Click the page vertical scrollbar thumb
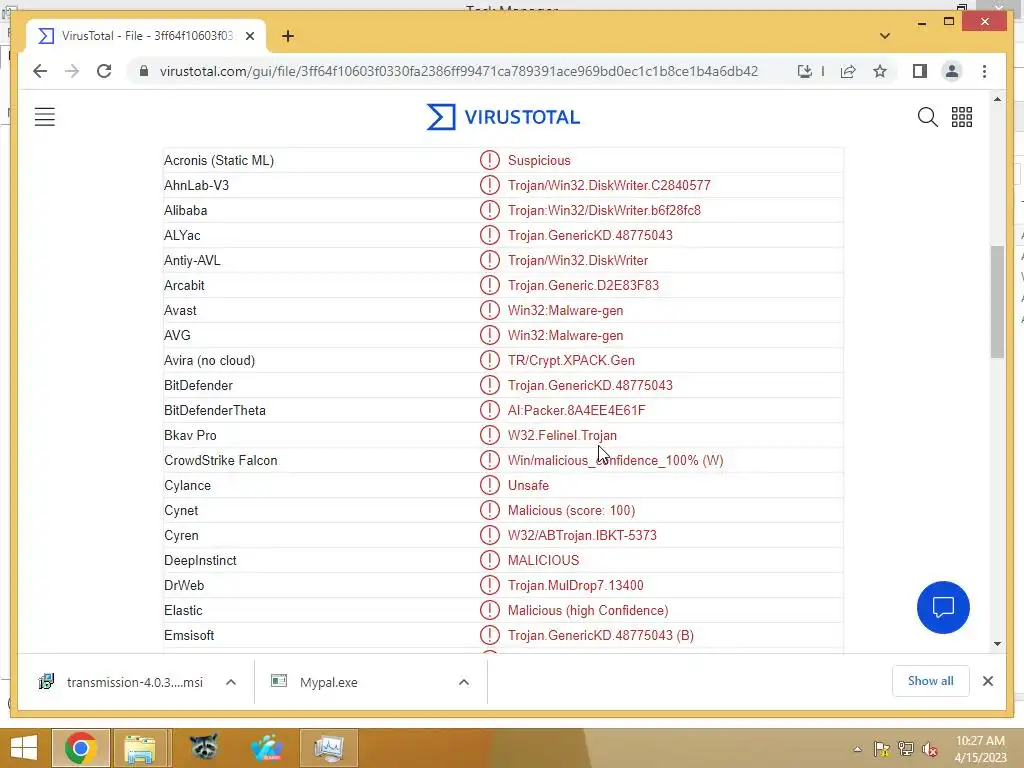This screenshot has height=768, width=1024. pos(997,302)
